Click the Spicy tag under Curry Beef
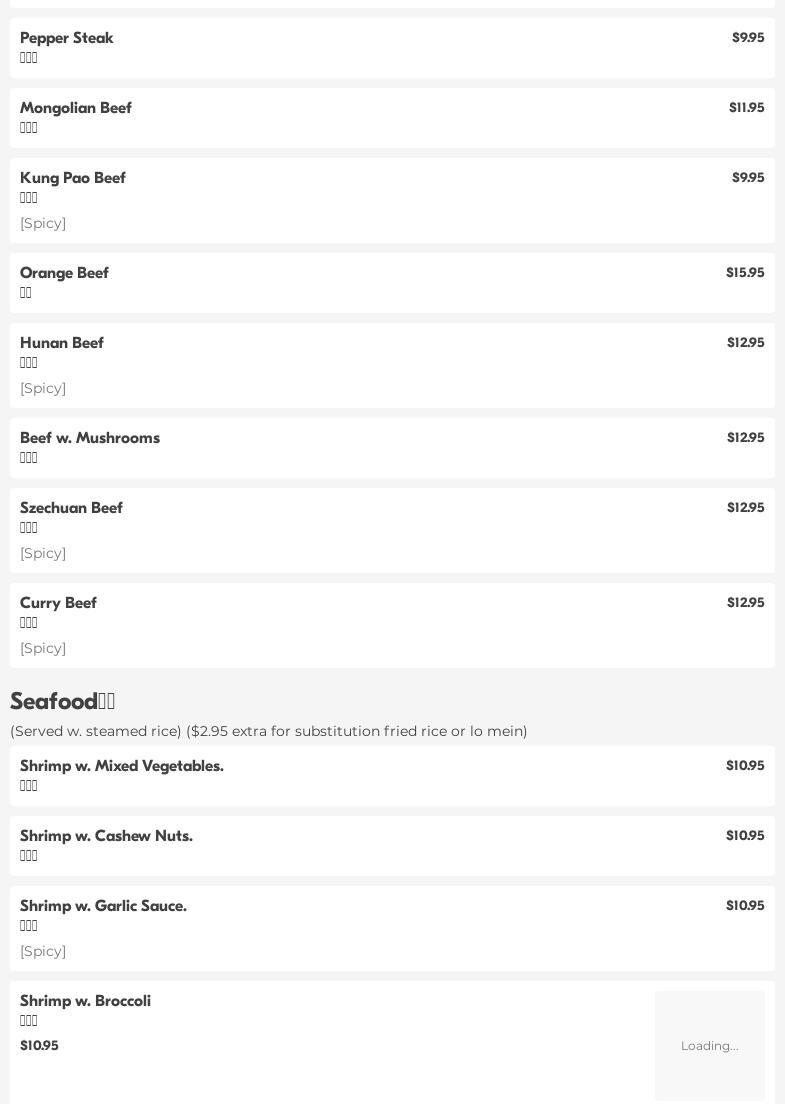 tap(43, 648)
